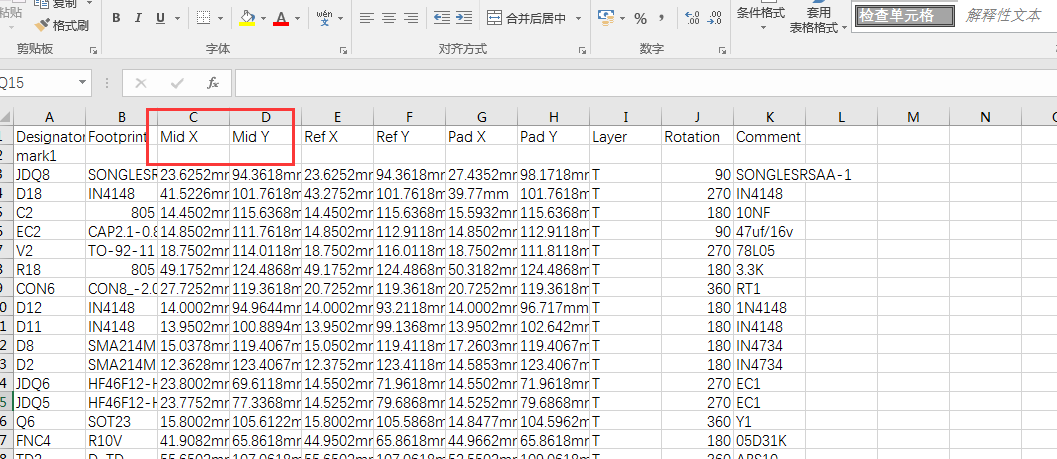This screenshot has height=459, width=1057.
Task: Apply percent style to cells
Action: pos(640,18)
